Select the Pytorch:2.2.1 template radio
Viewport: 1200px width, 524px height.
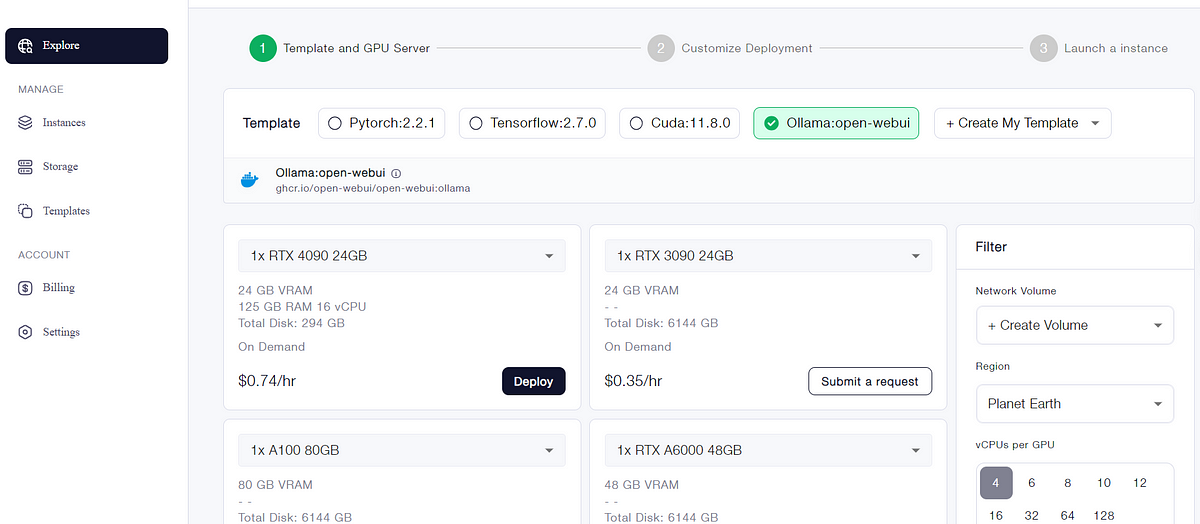click(336, 123)
